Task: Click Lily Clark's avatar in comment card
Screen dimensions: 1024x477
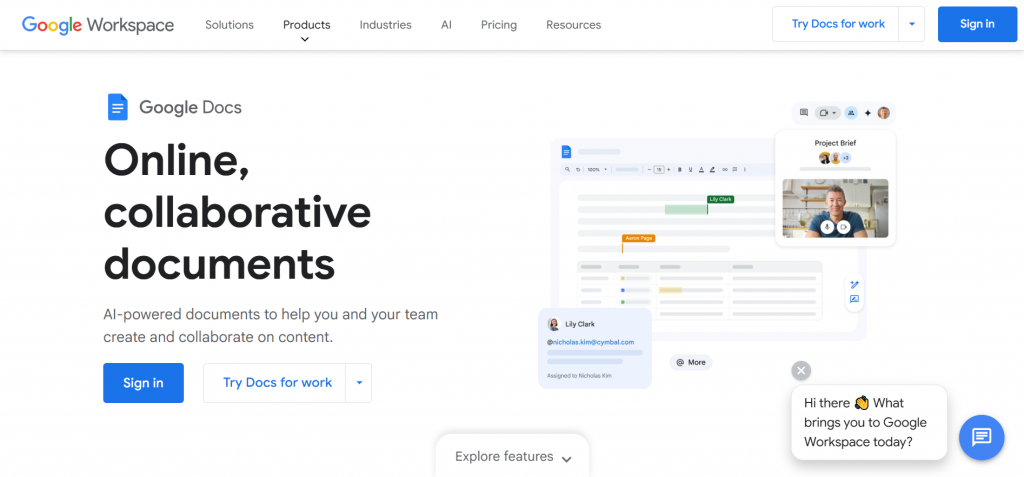Action: (554, 324)
